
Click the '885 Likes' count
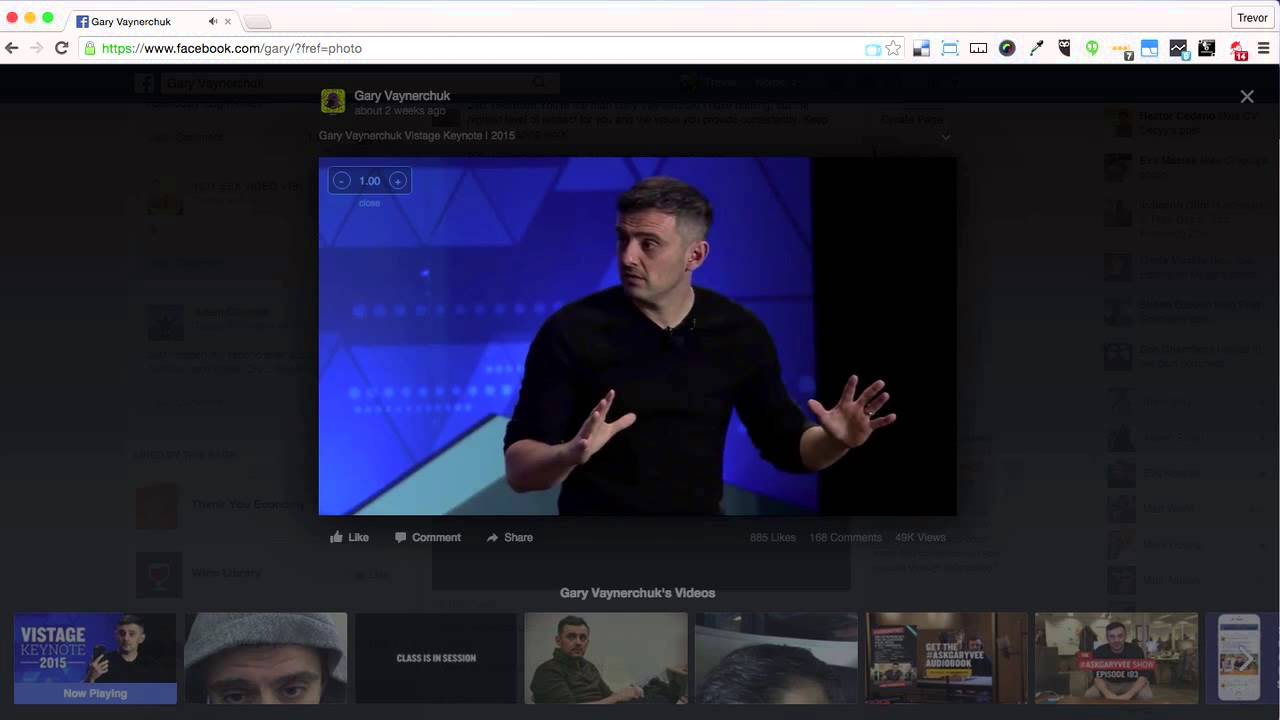tap(773, 537)
